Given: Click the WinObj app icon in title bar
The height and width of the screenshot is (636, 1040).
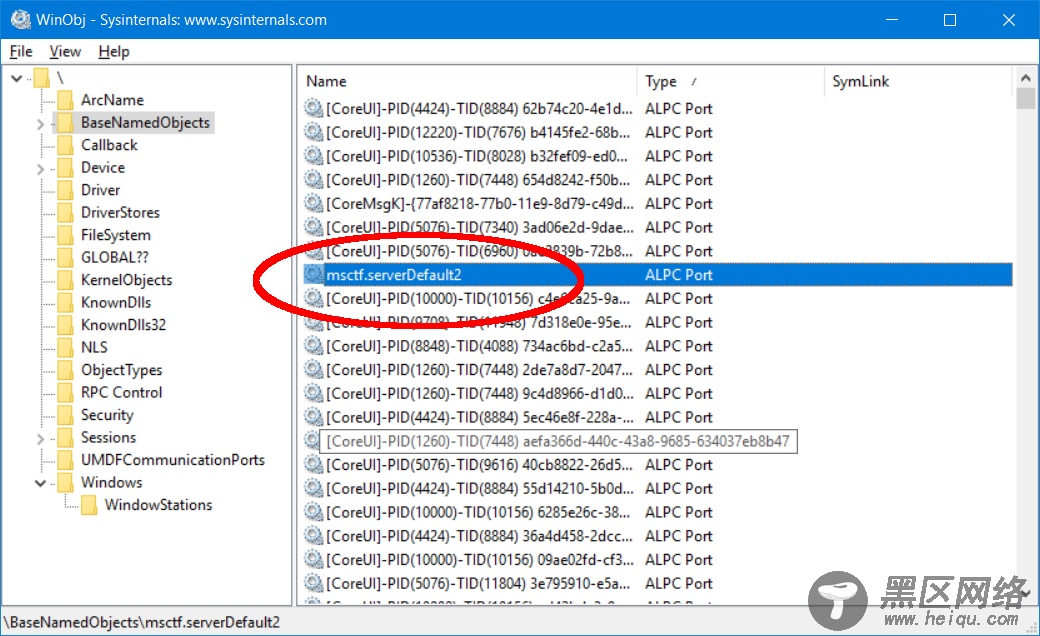Looking at the screenshot, I should coord(18,20).
